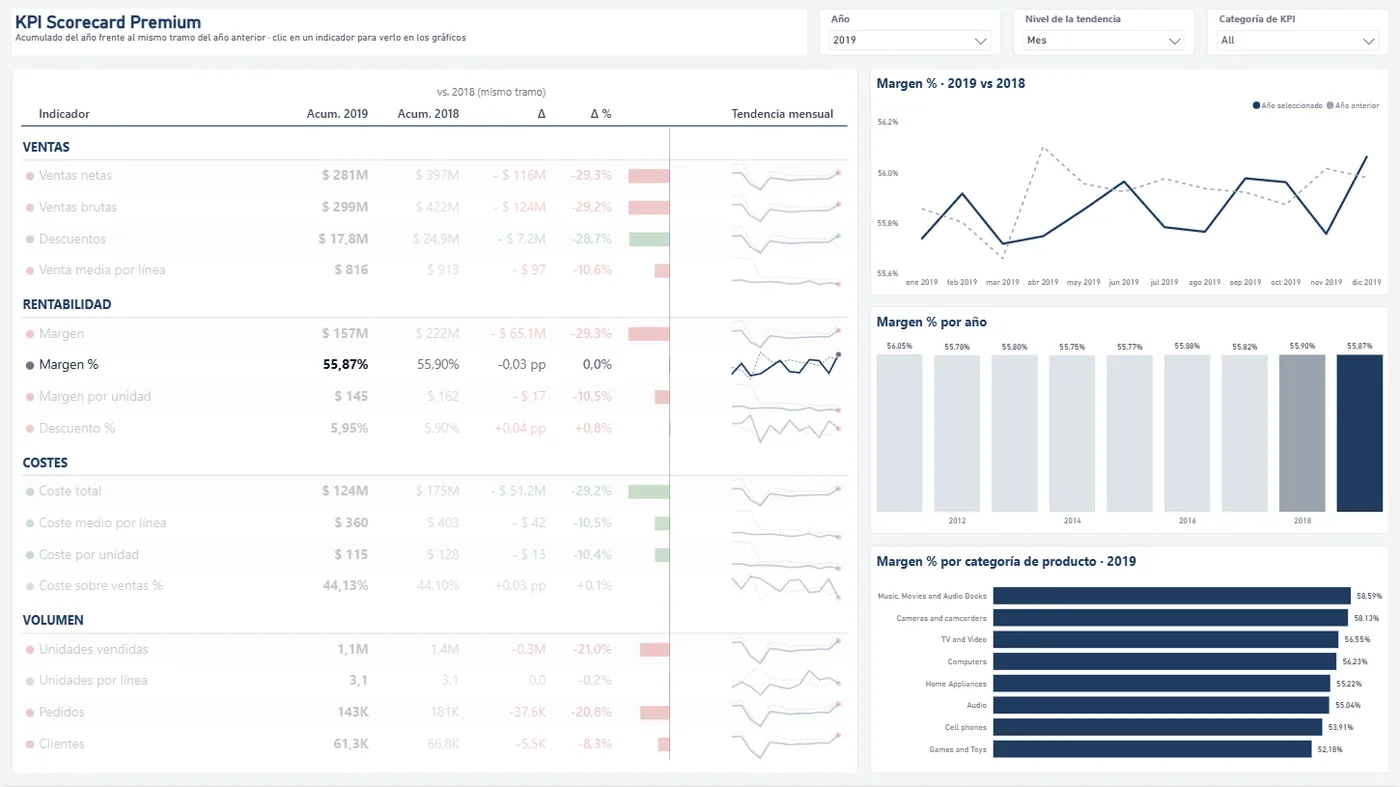Select the Ventas netas indicator row
This screenshot has width=1400, height=787.
434,176
